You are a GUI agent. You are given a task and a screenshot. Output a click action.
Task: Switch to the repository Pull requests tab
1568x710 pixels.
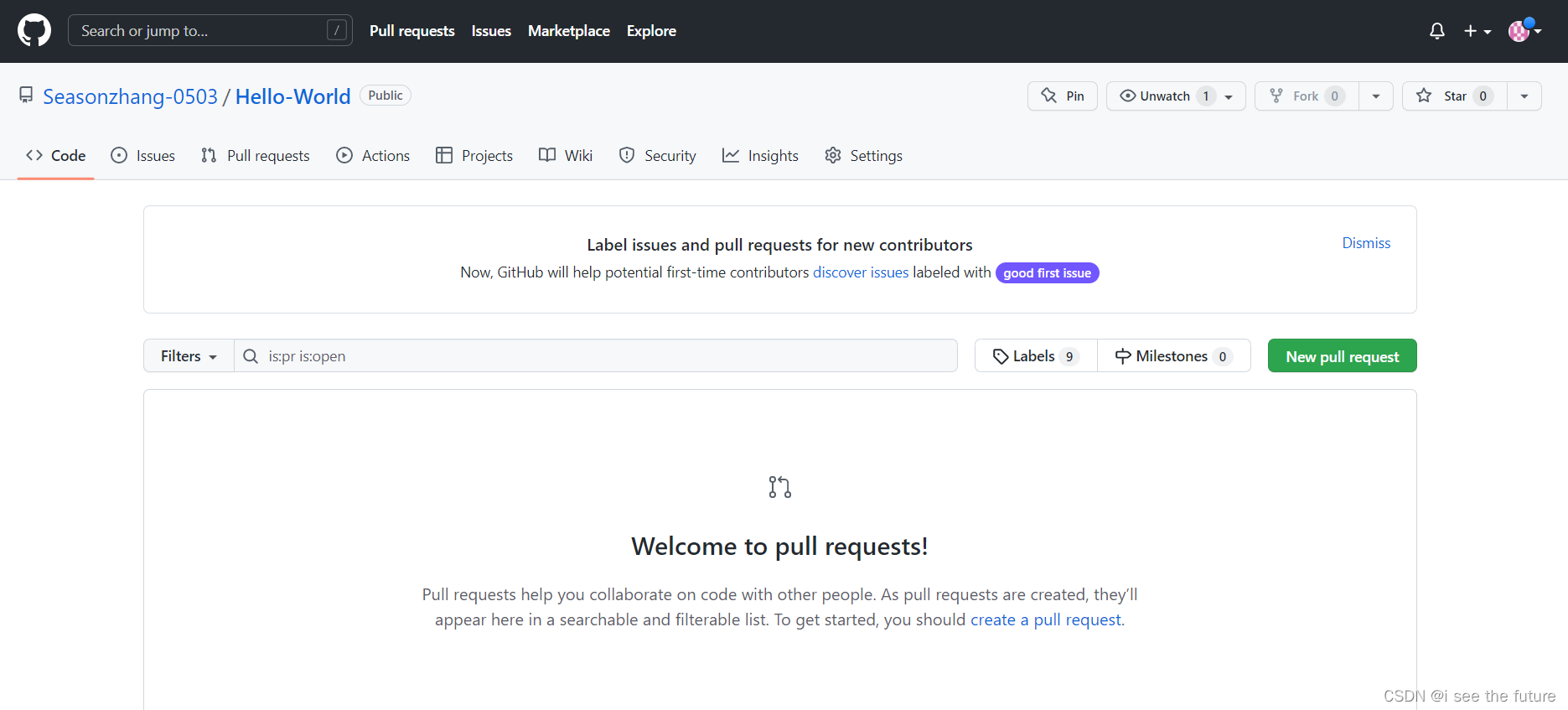(256, 155)
